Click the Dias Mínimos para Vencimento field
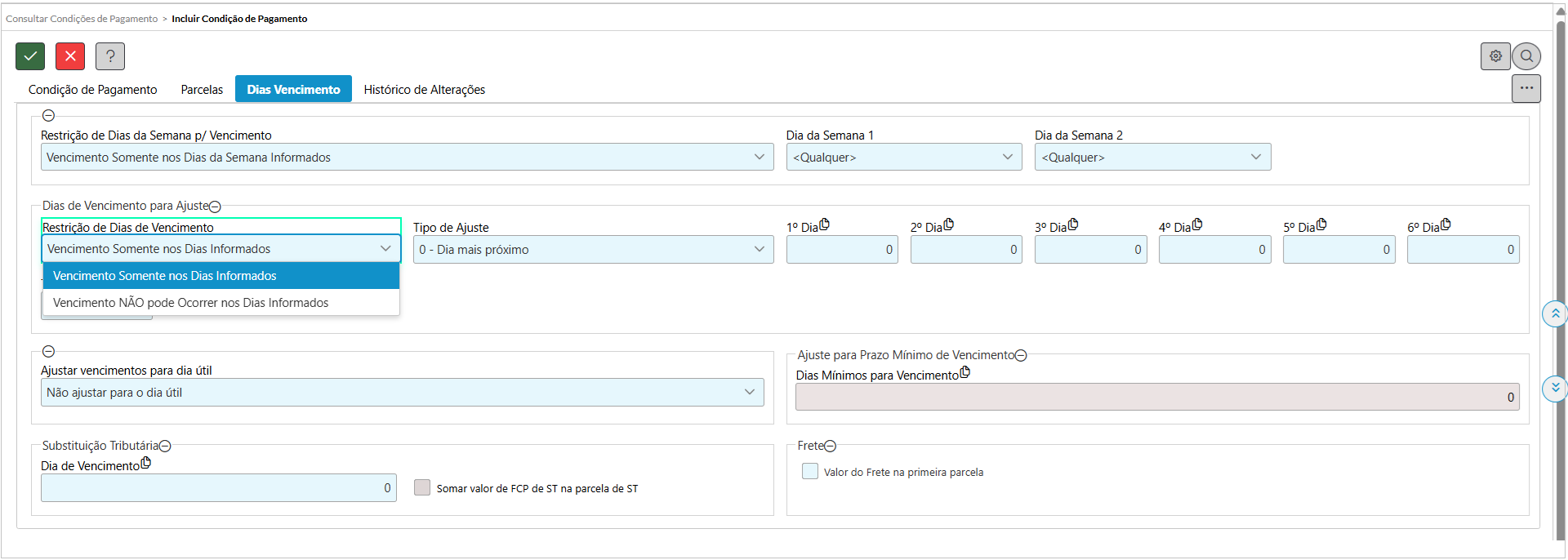The width and height of the screenshot is (1568, 560). 1156,398
